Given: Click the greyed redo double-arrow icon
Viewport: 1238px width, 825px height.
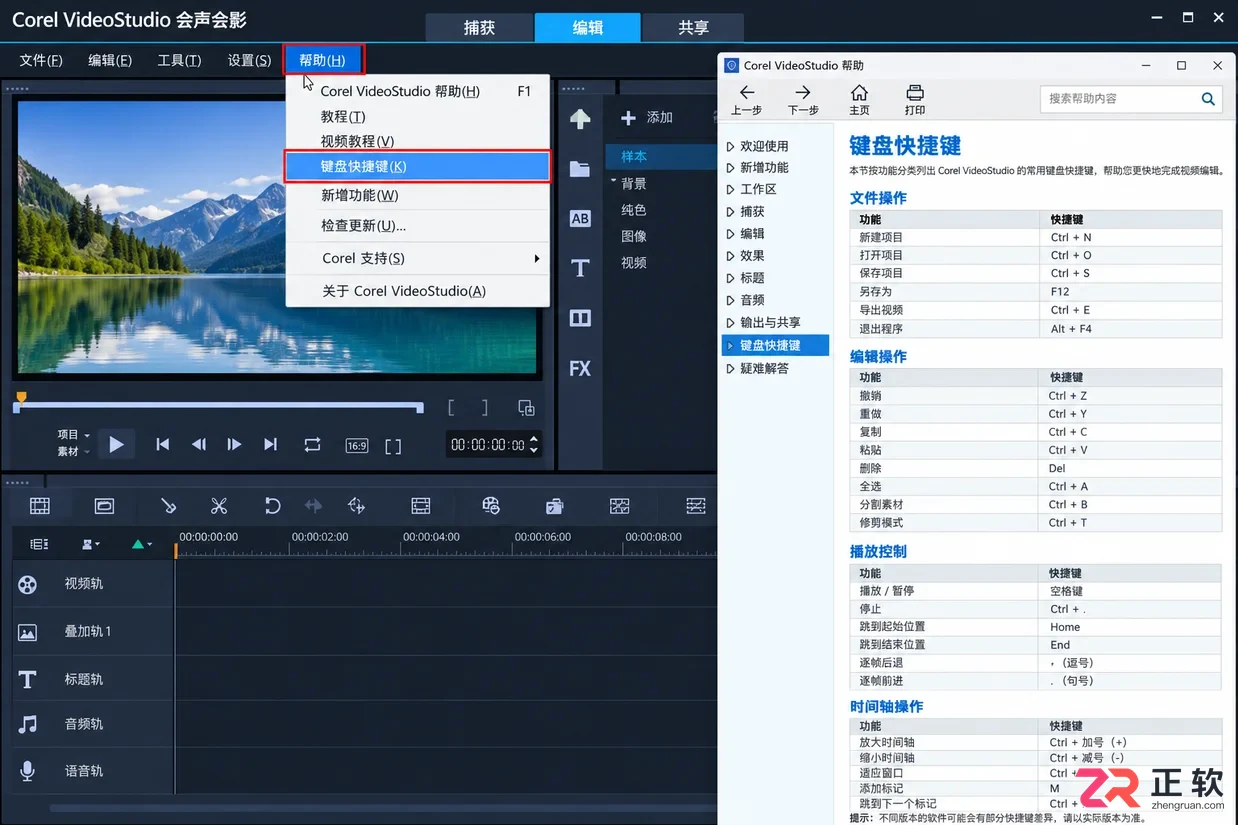Looking at the screenshot, I should point(313,506).
